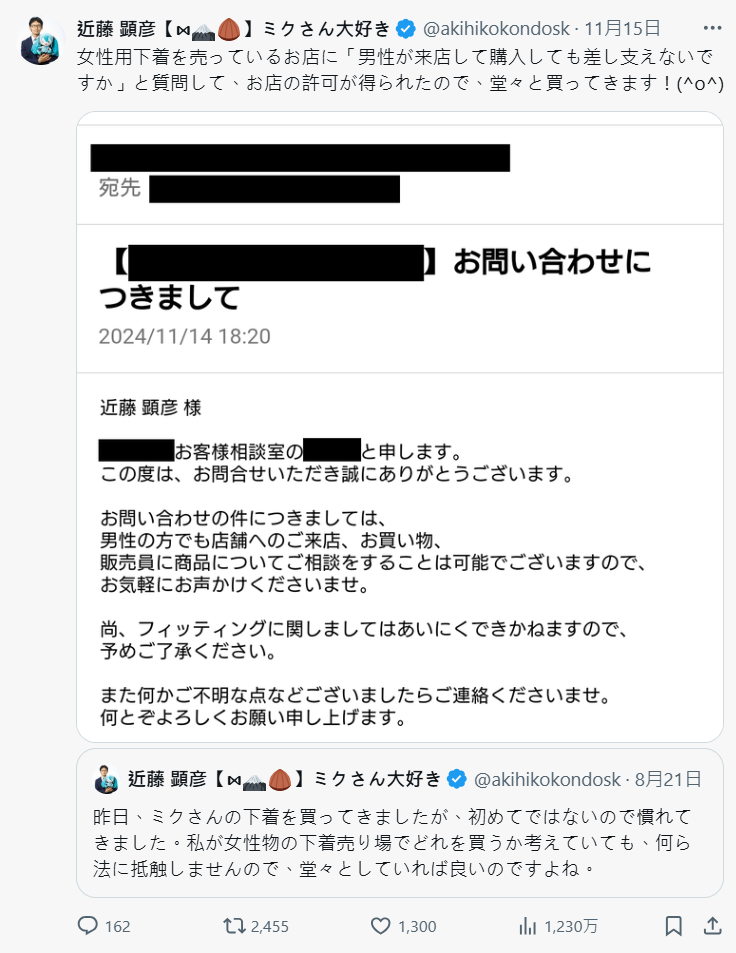Viewport: 736px width, 953px height.
Task: Click display name 近藤 顕彦 at top
Action: pyautogui.click(x=117, y=28)
